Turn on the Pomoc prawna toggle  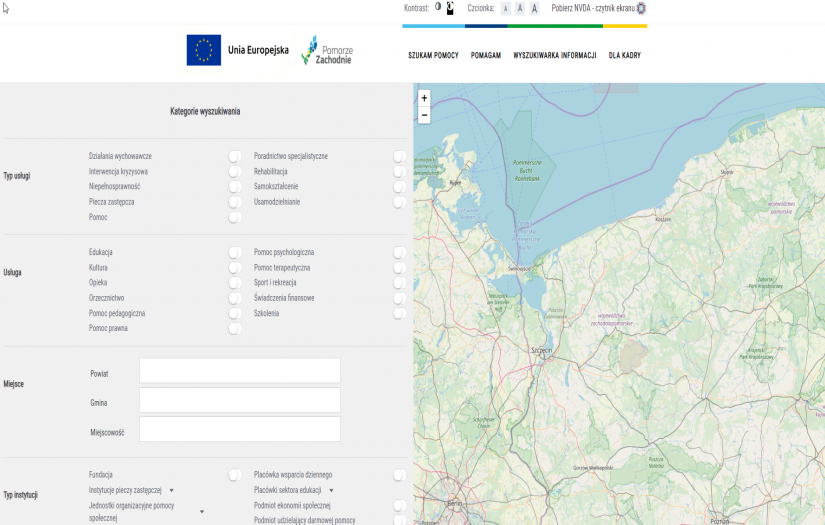[234, 328]
